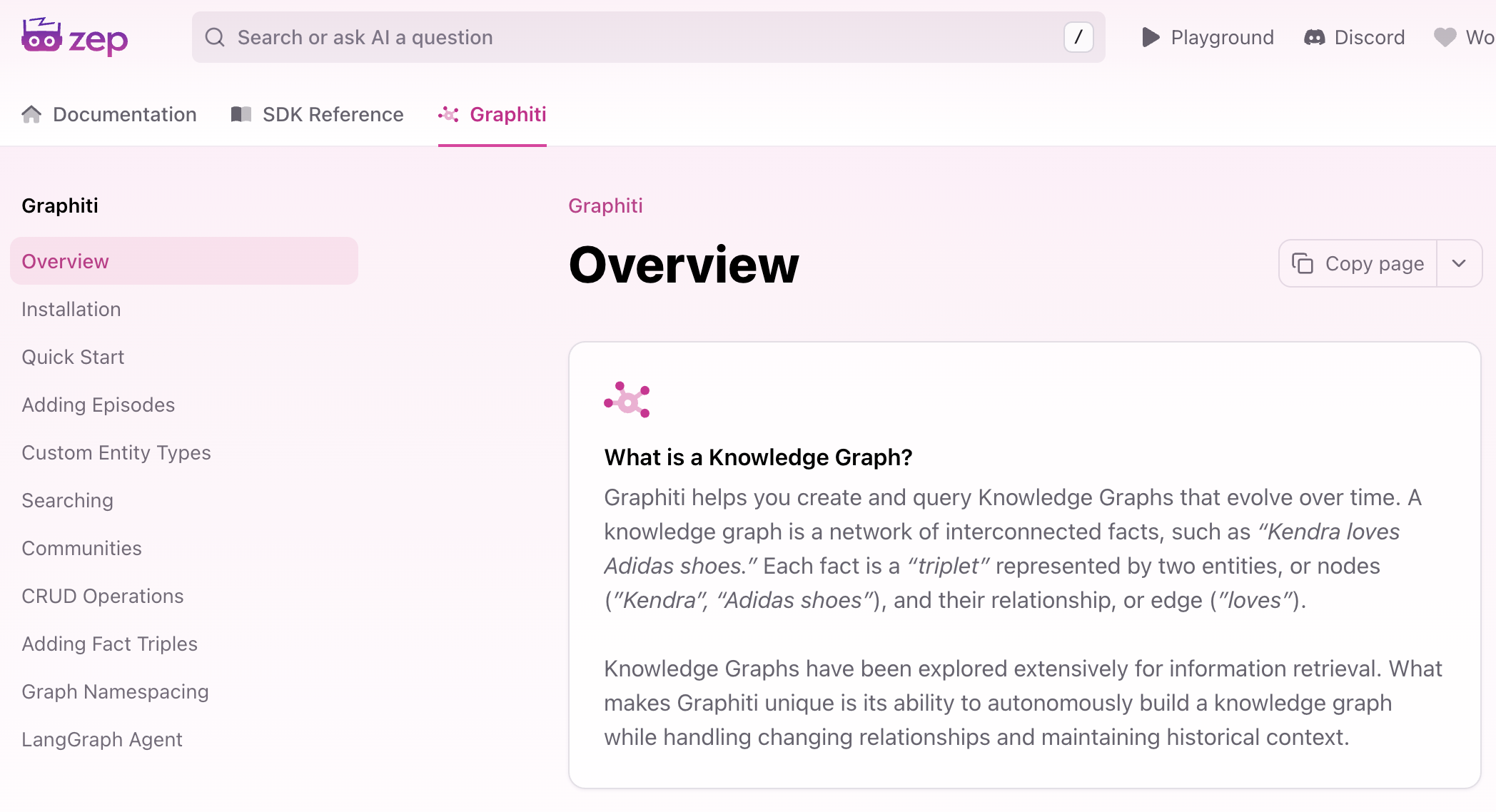Image resolution: width=1496 pixels, height=812 pixels.
Task: Switch to the Documentation tab
Action: tap(109, 114)
